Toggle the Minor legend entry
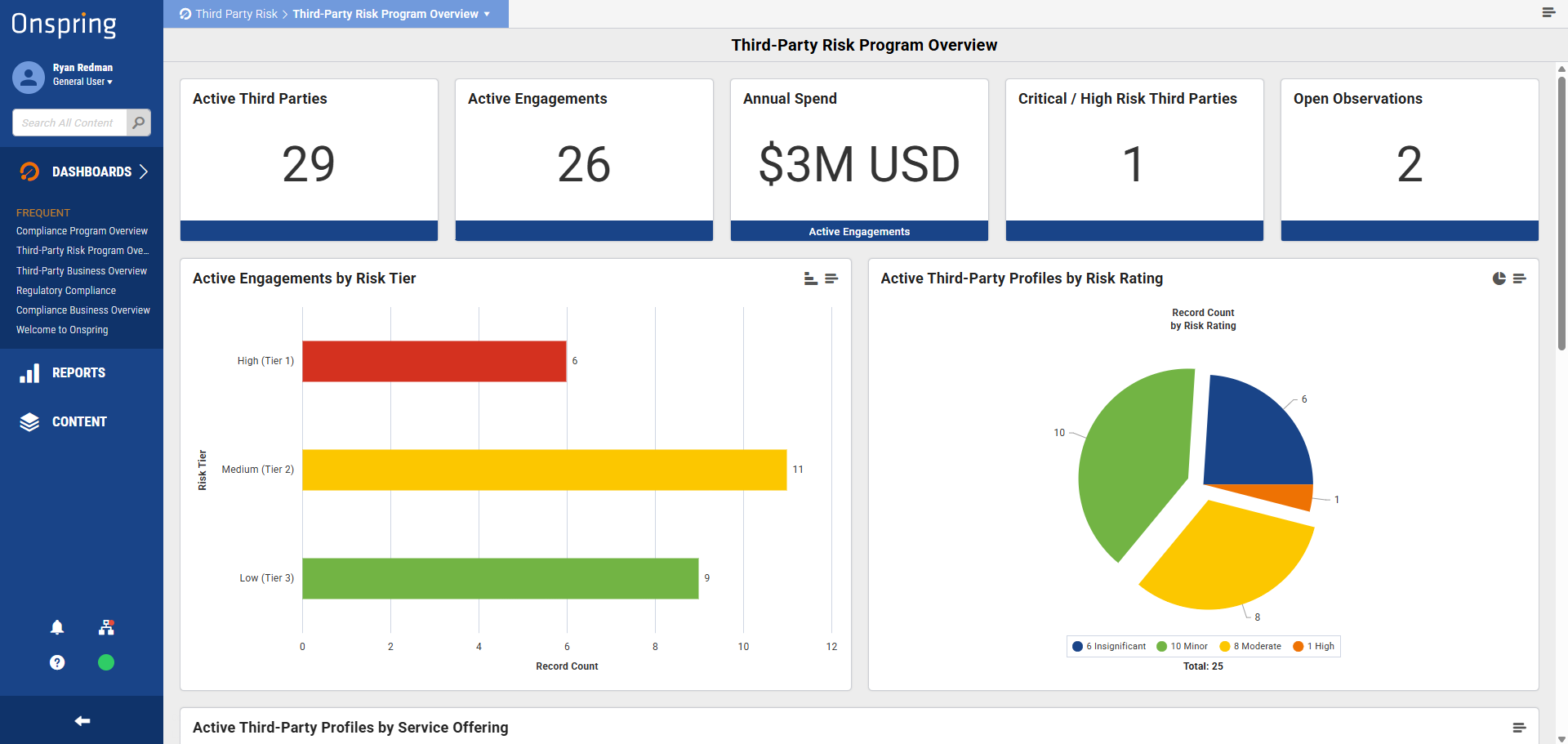1568x744 pixels. pyautogui.click(x=1182, y=646)
